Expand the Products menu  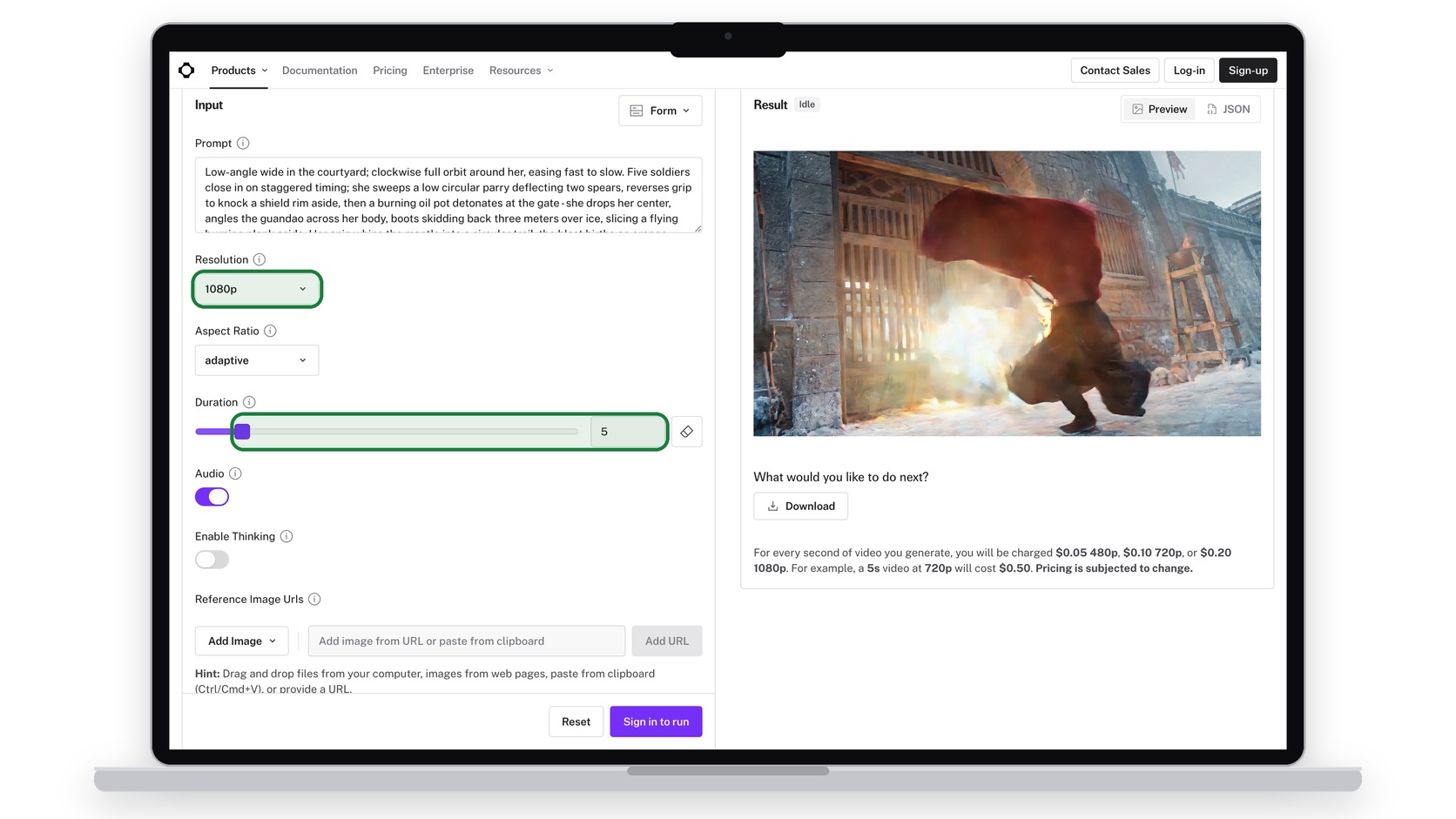pyautogui.click(x=239, y=70)
